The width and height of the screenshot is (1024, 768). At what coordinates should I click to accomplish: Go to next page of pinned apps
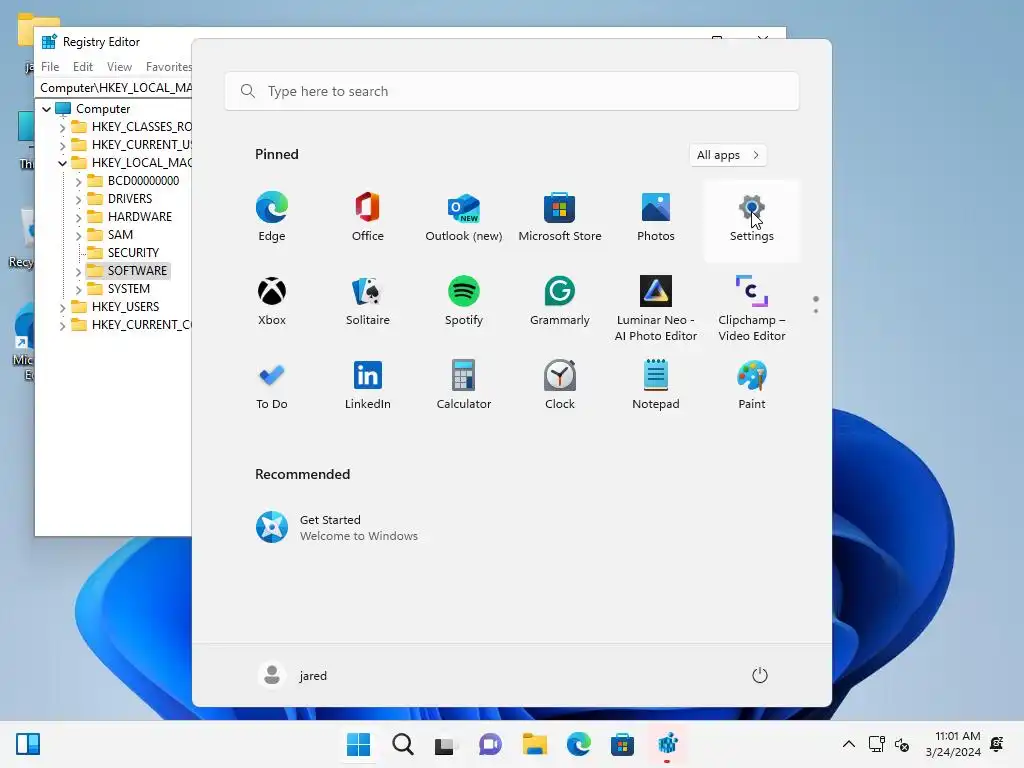click(x=816, y=311)
